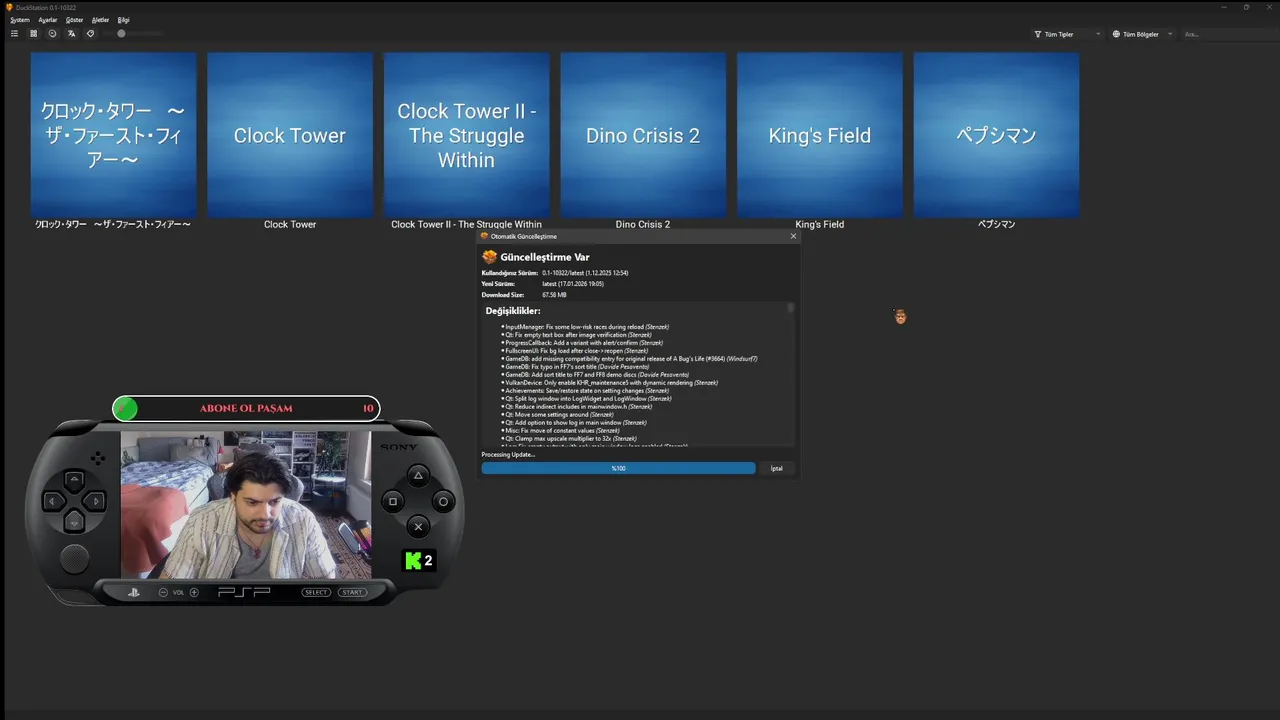Switch to game list view icon
Image resolution: width=1280 pixels, height=720 pixels.
(x=14, y=34)
